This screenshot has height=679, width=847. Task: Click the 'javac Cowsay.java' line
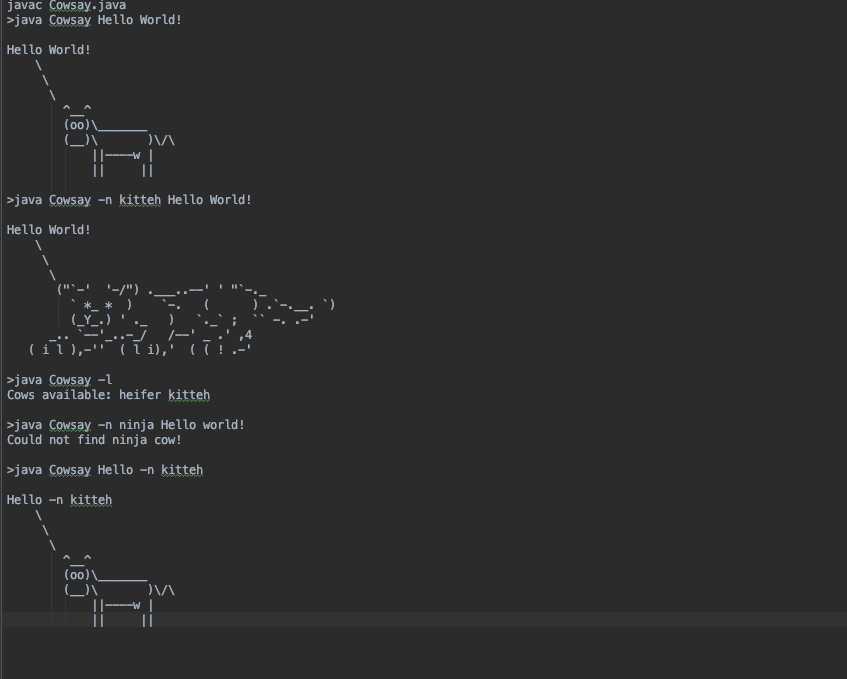point(66,5)
